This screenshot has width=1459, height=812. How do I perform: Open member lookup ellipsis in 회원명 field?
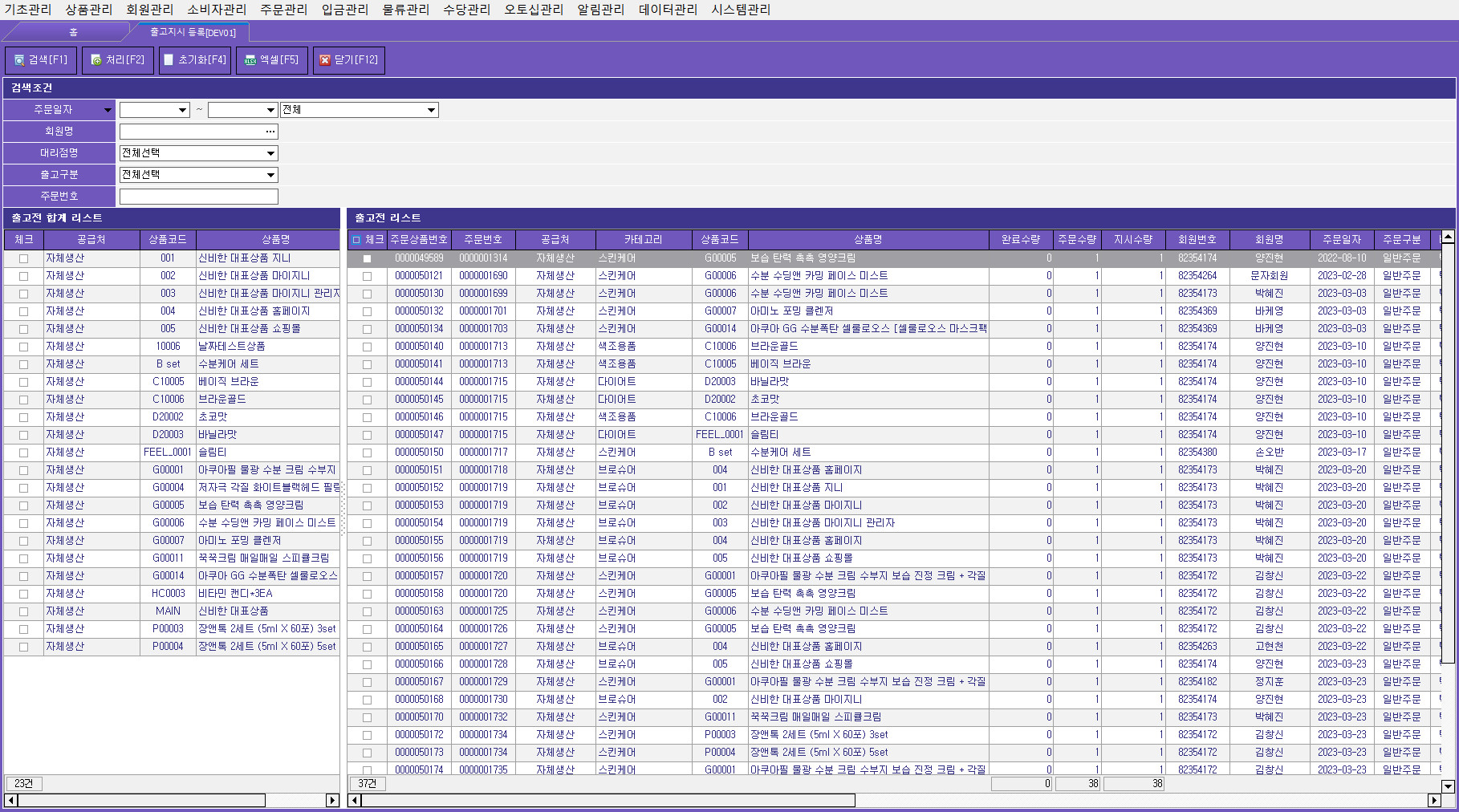pos(270,132)
